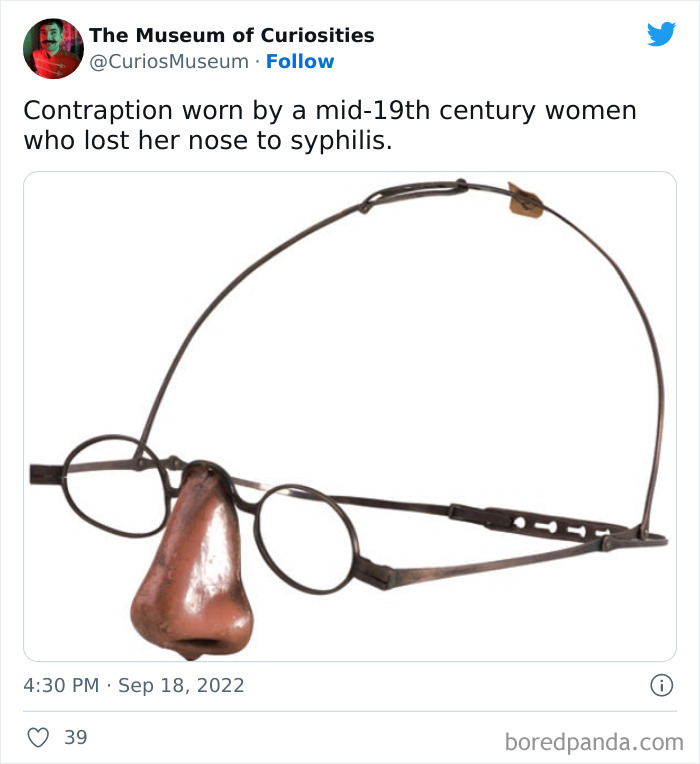
Task: Click the small tan tag on the headband
Action: (525, 200)
